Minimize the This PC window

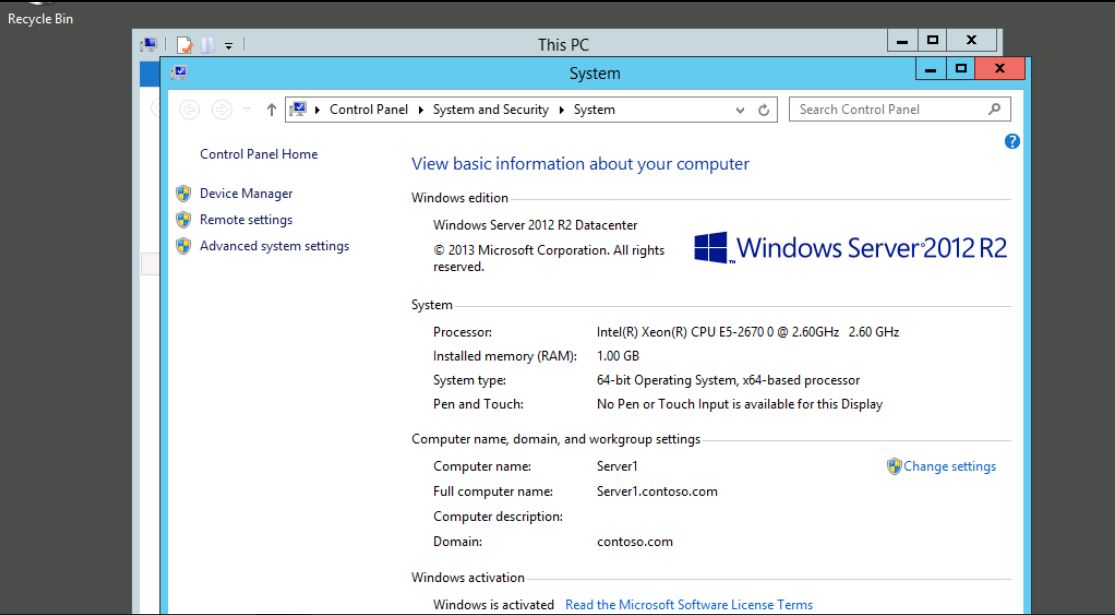[x=902, y=41]
